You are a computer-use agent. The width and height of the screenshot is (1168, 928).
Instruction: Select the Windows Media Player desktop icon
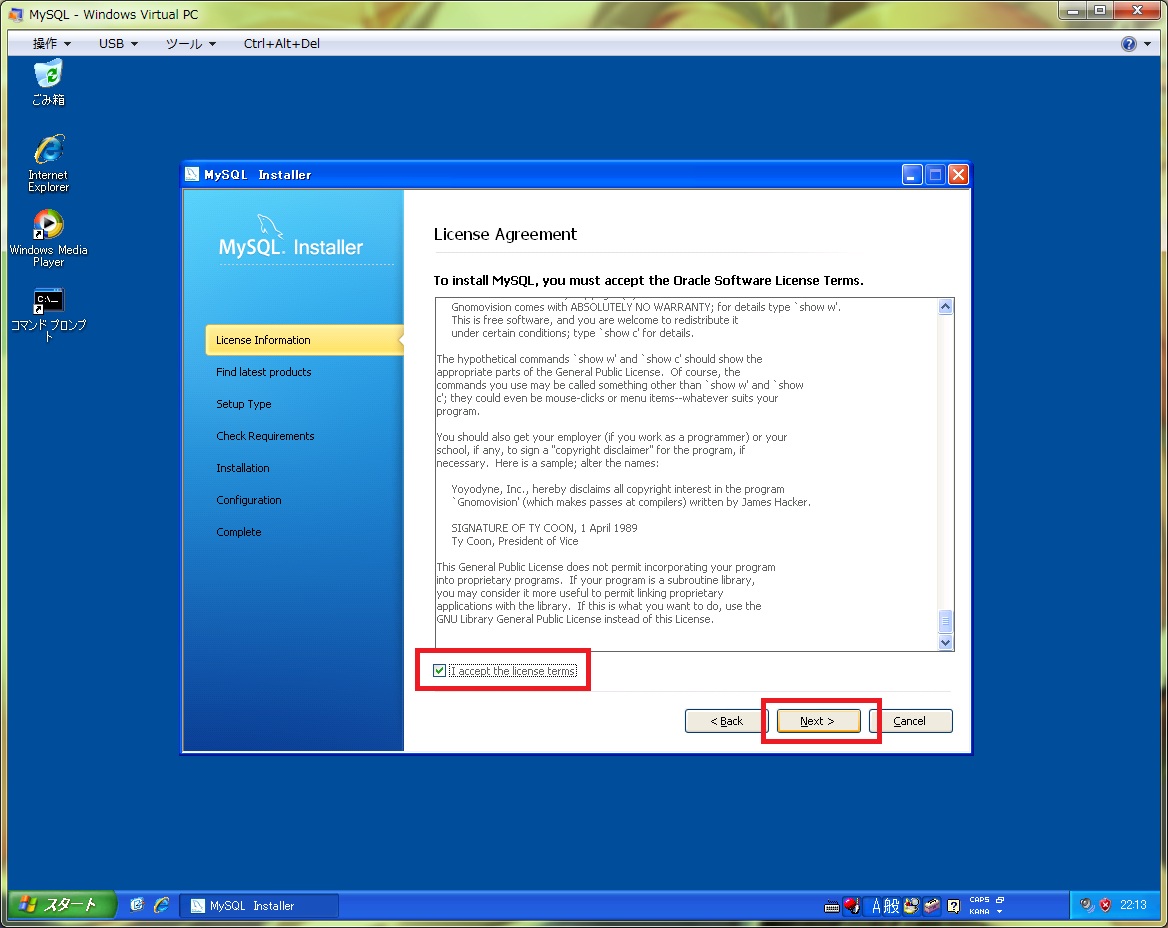pos(48,238)
